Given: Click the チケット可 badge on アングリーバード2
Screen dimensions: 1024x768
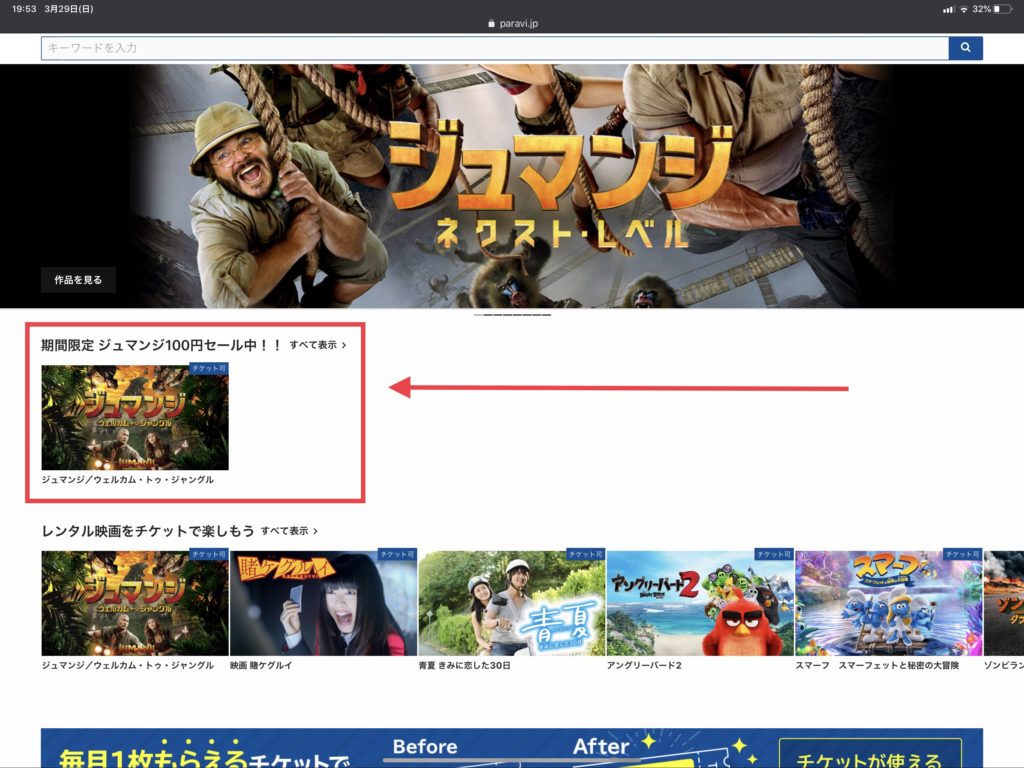Looking at the screenshot, I should pos(774,554).
